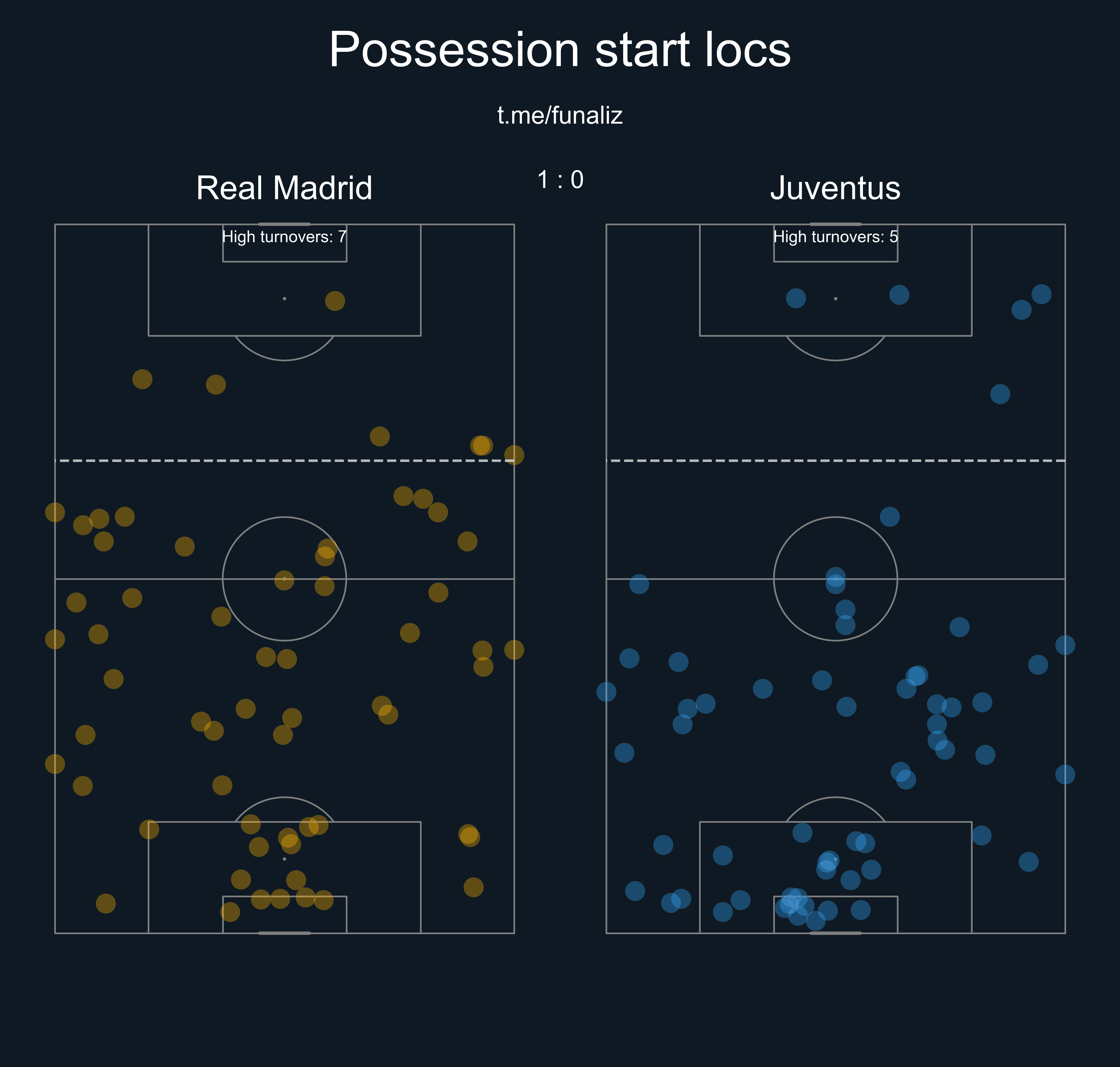Click the Juventus dot left of top penalty spot

coord(796,298)
